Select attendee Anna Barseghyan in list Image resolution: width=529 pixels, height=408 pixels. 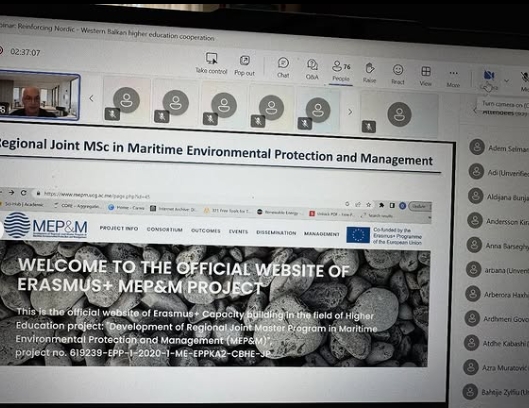(498, 245)
